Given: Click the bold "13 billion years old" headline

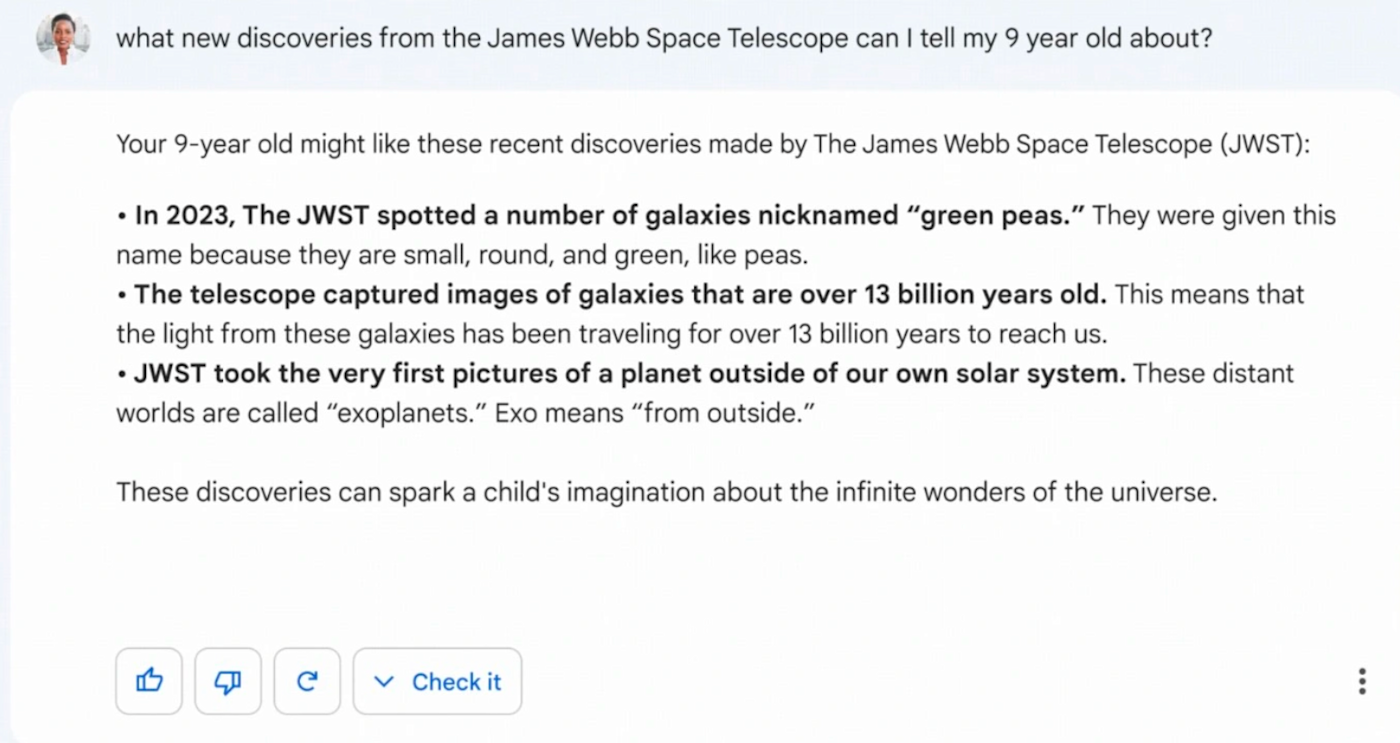Looking at the screenshot, I should 620,295.
